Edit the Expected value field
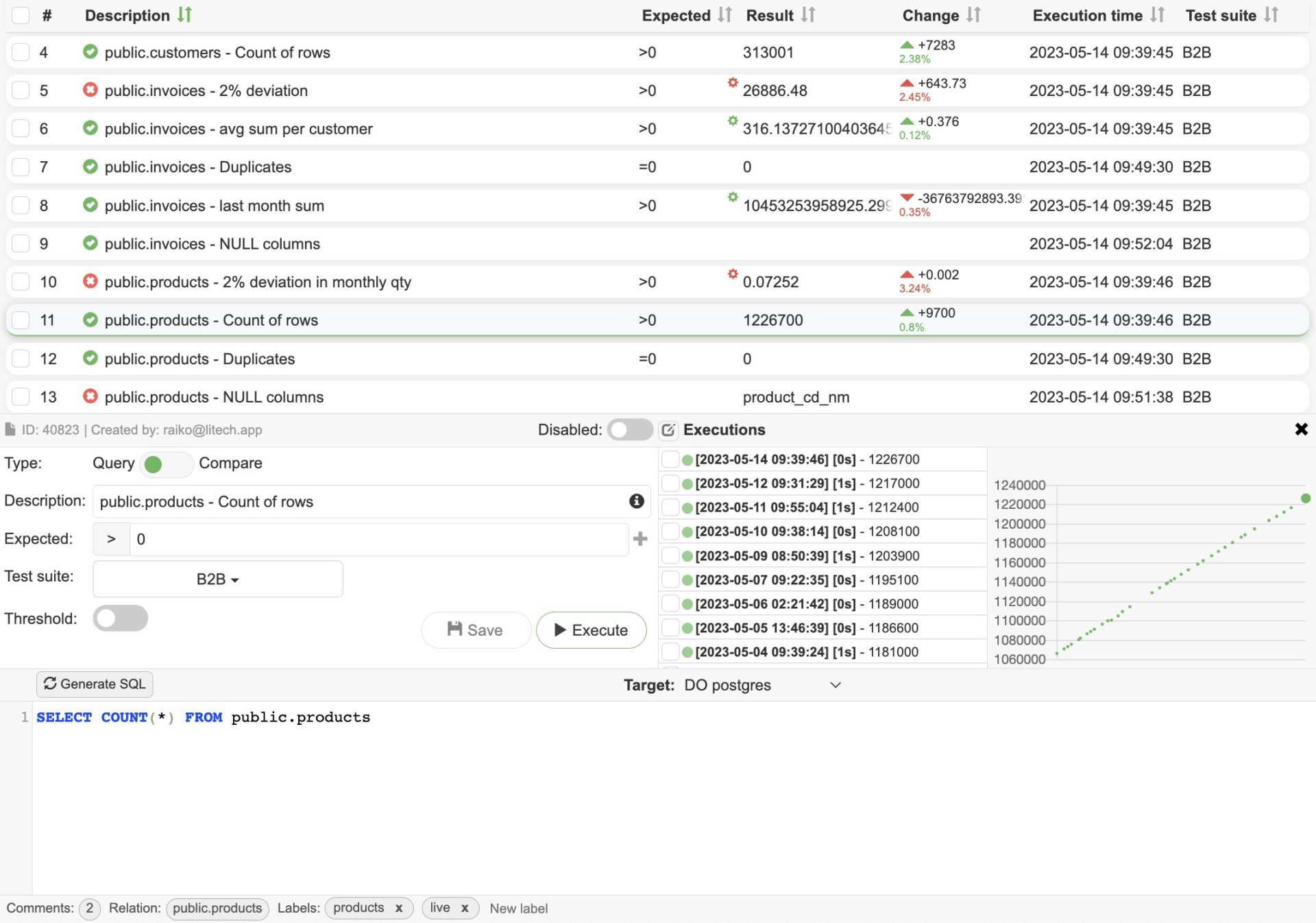The image size is (1316, 923). point(379,539)
